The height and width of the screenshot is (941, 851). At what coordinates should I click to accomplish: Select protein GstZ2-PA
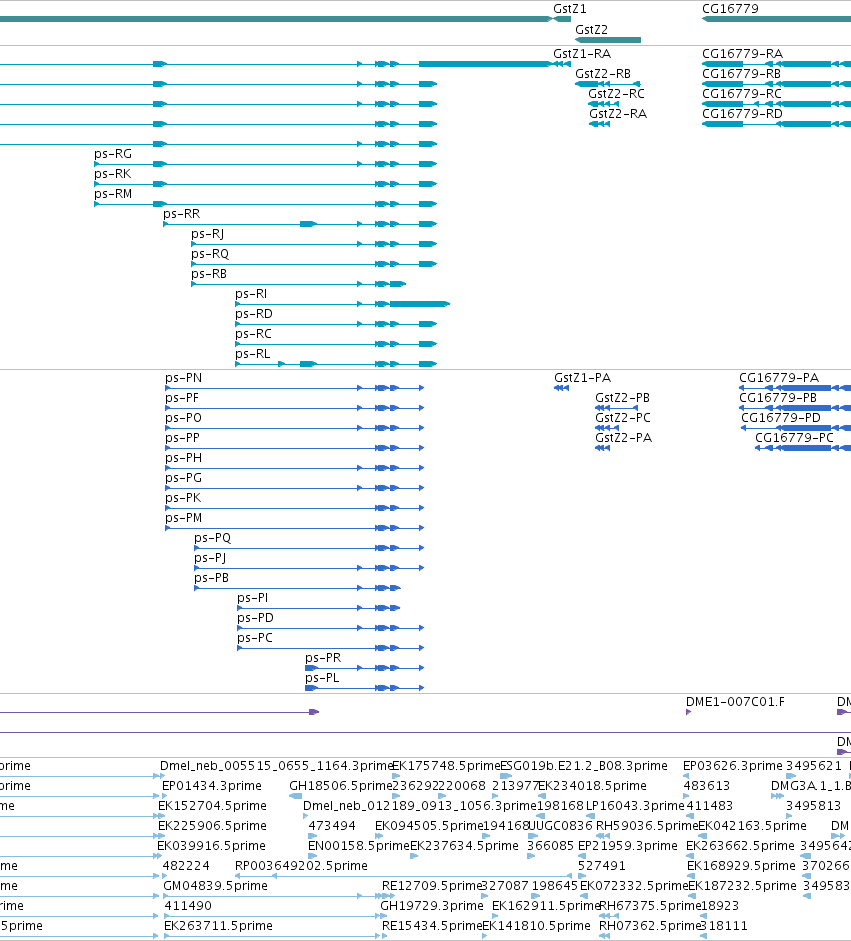(624, 438)
